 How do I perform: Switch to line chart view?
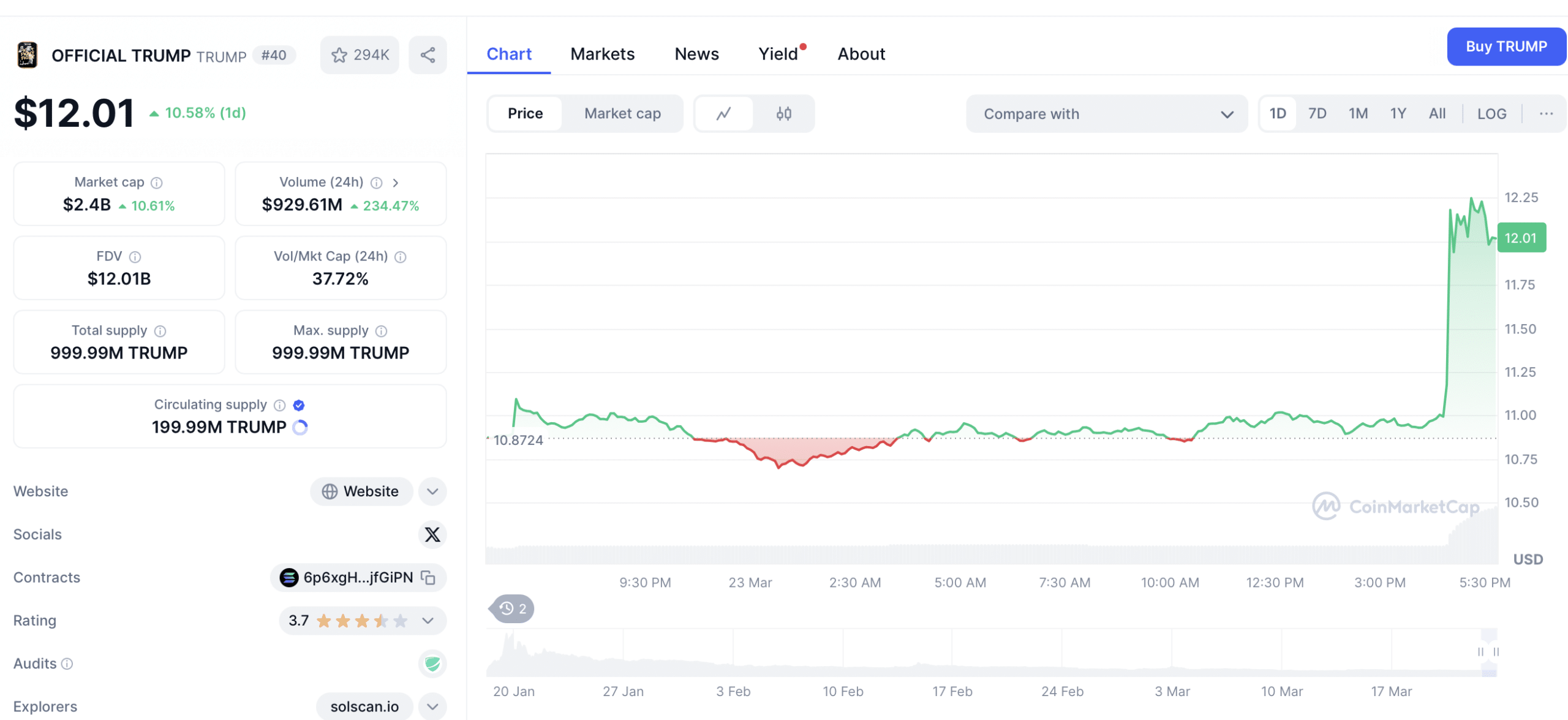click(x=724, y=113)
